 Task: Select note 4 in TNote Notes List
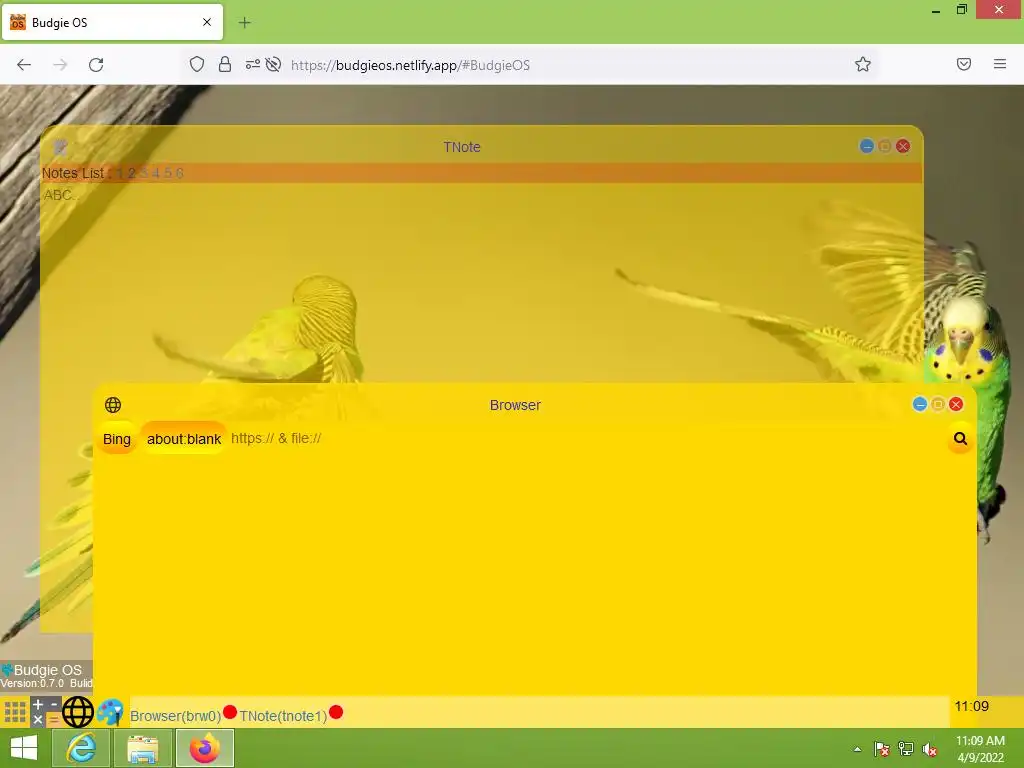point(155,173)
